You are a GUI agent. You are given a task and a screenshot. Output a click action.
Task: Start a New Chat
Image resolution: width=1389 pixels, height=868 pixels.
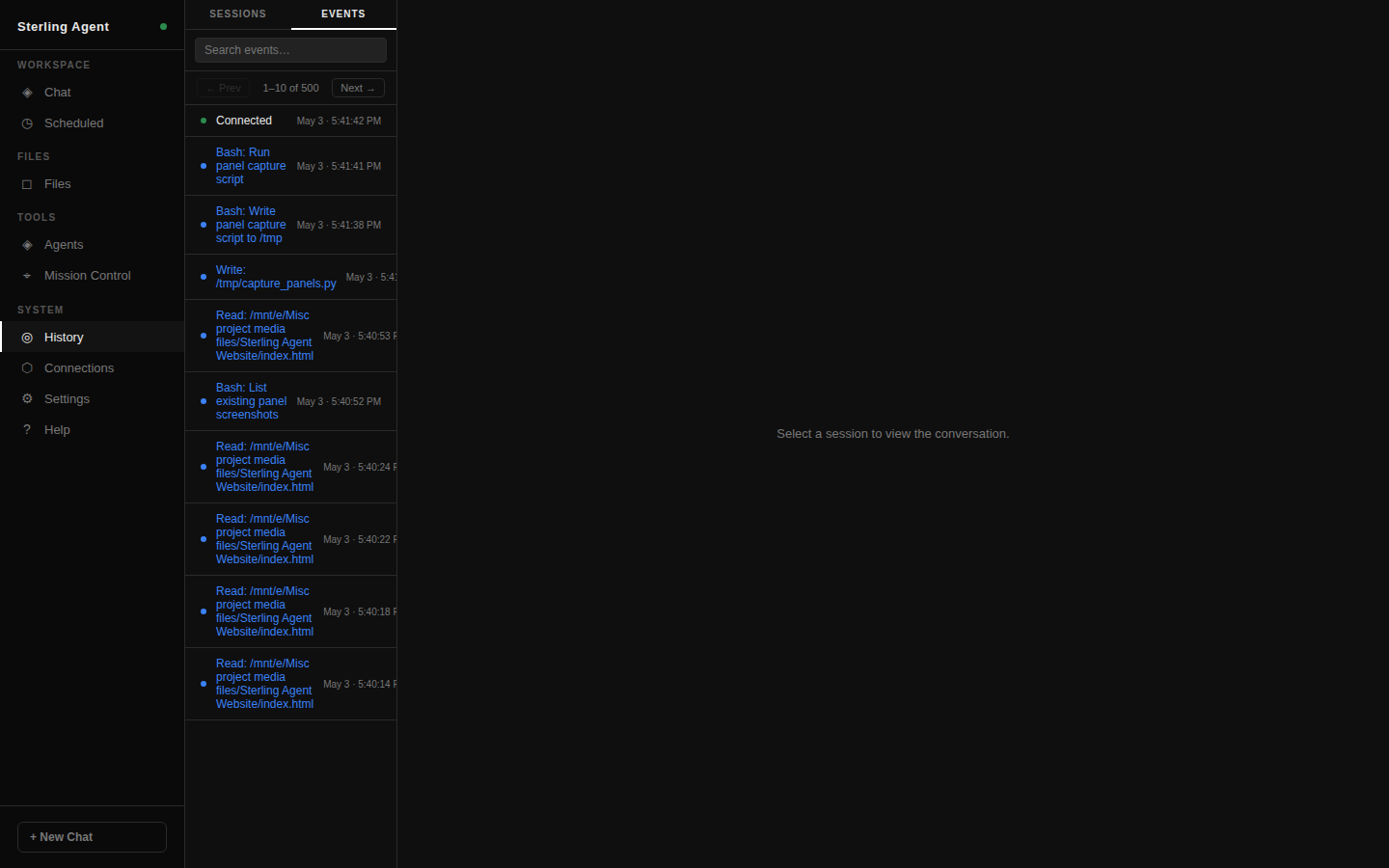92,837
